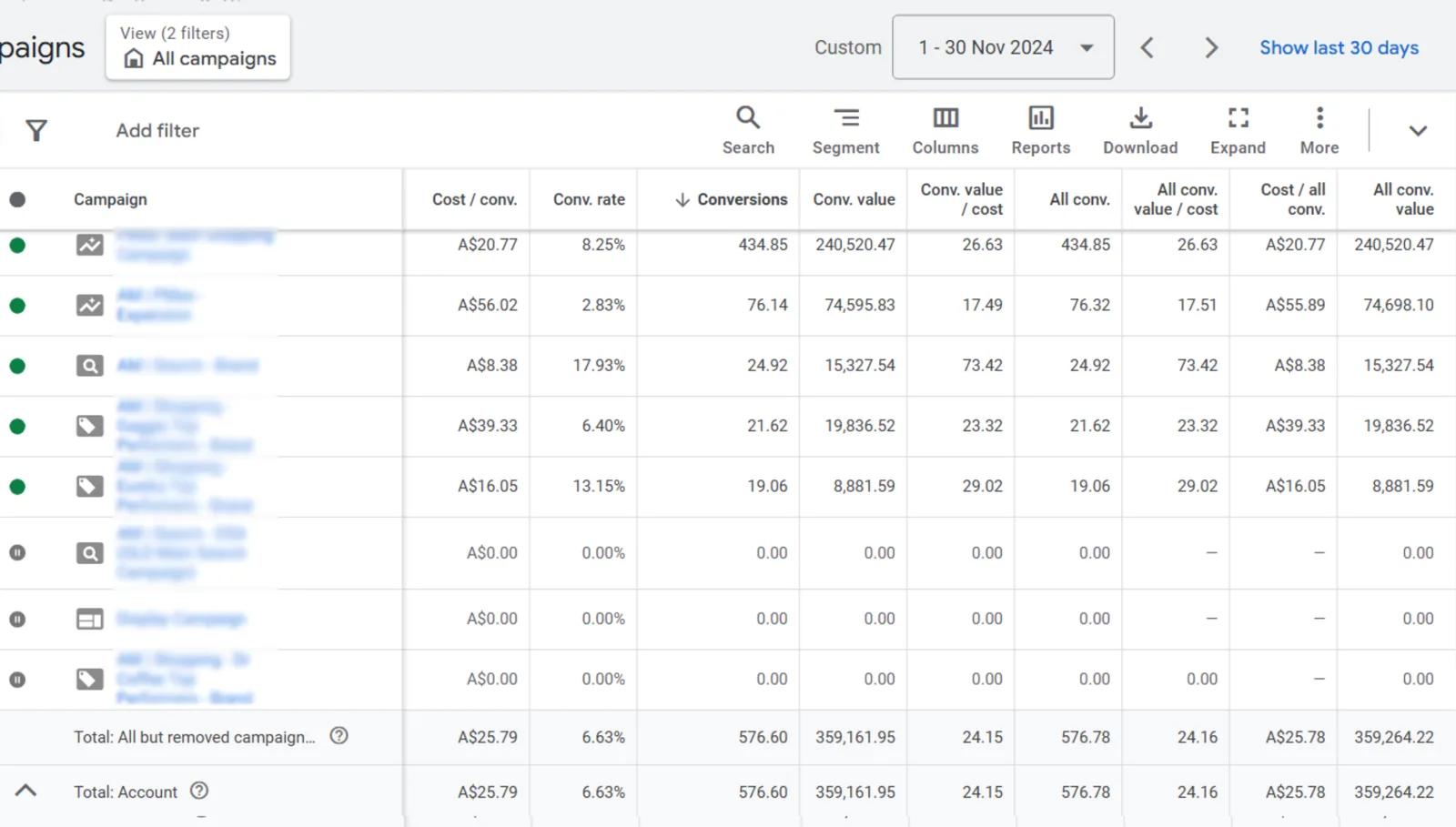The width and height of the screenshot is (1456, 827).
Task: Collapse totals with the chevron beside Total: Account
Action: [x=25, y=791]
